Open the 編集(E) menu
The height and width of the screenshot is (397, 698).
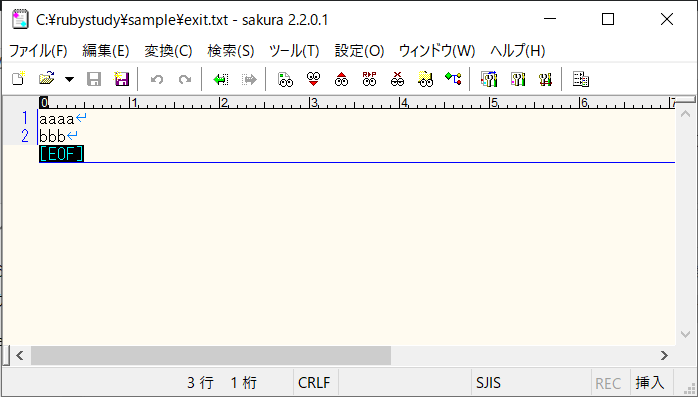pos(106,51)
